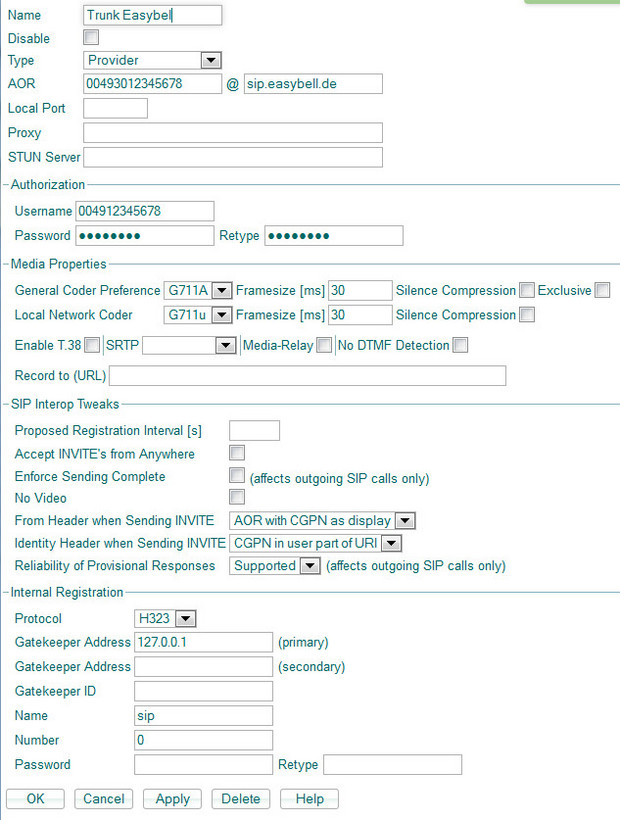Expand the From Header when Sending INVITE dropdown
The image size is (620, 820).
coord(322,521)
